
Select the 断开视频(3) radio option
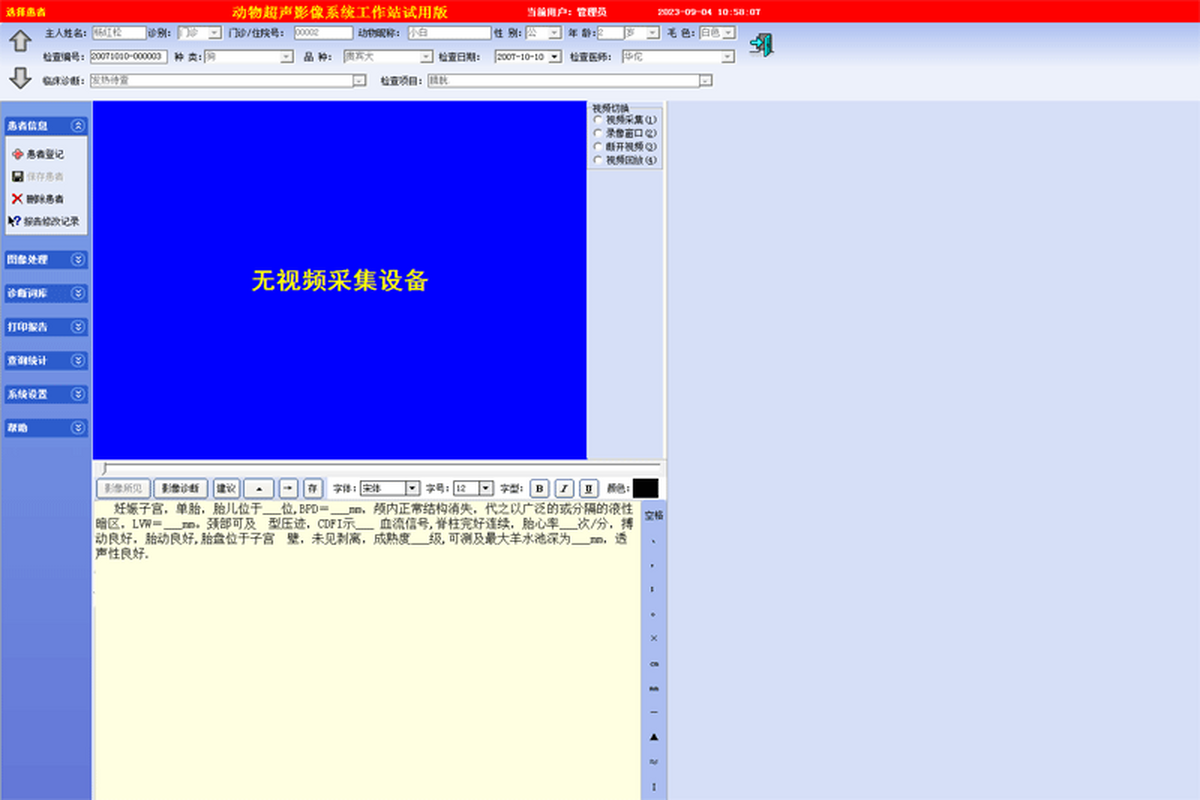point(598,146)
